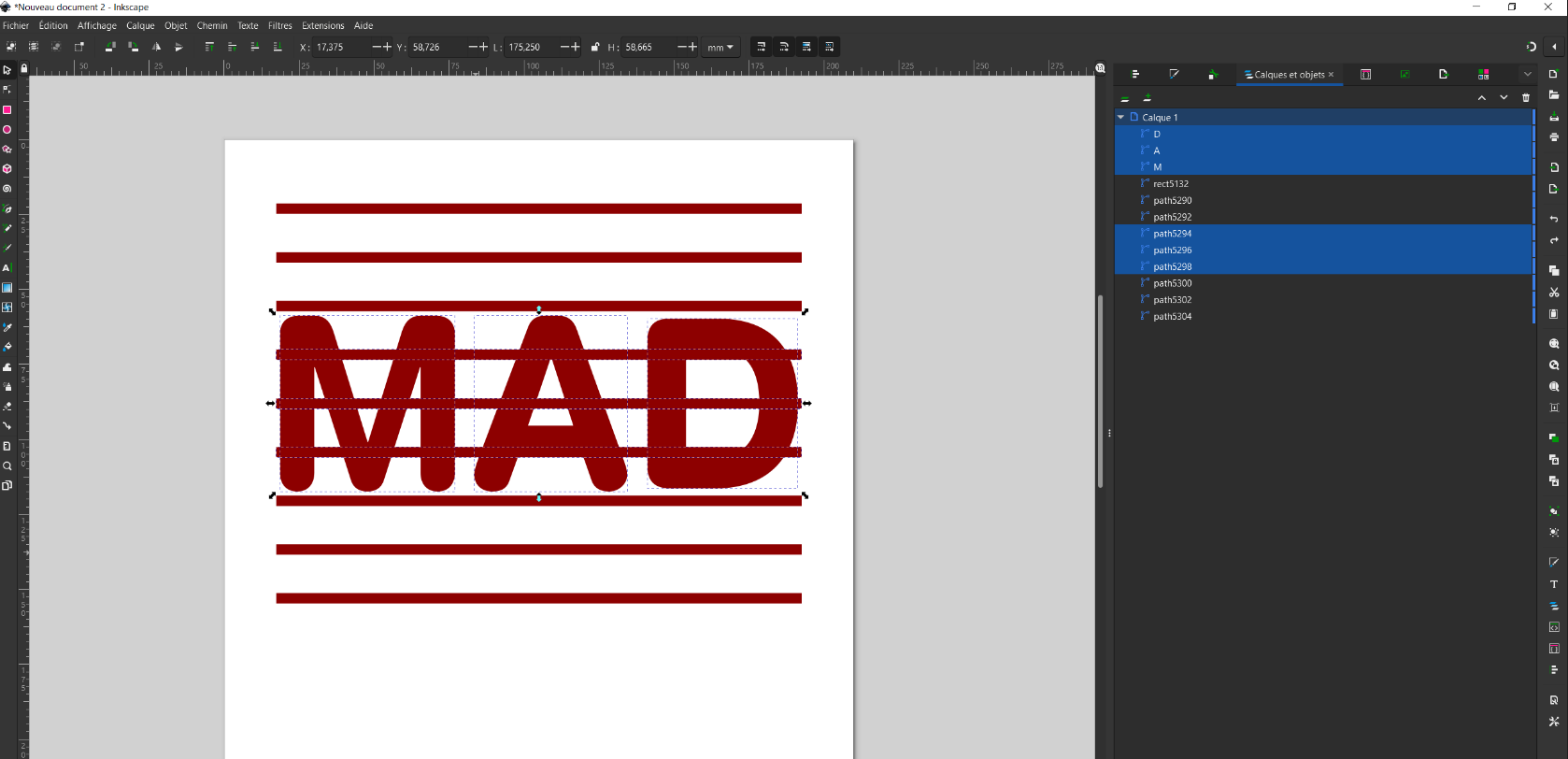
Task: Open the Calque menu
Action: pyautogui.click(x=140, y=25)
